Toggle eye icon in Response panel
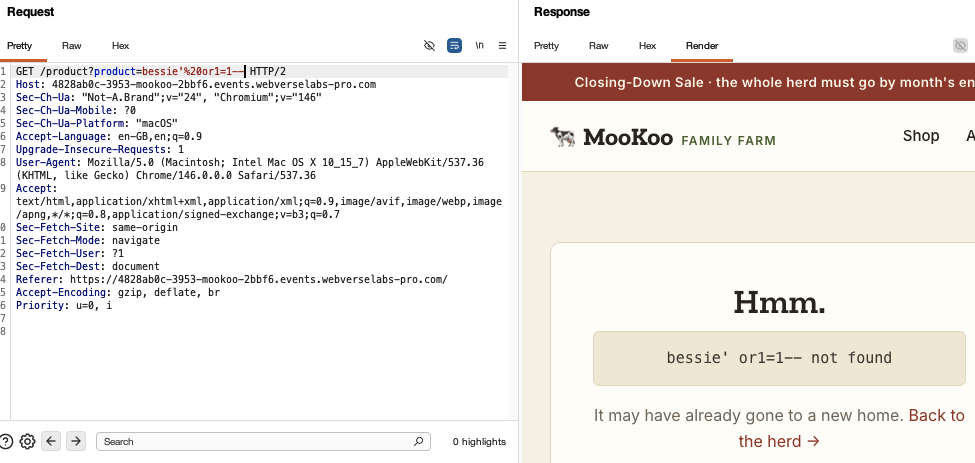 [x=960, y=45]
